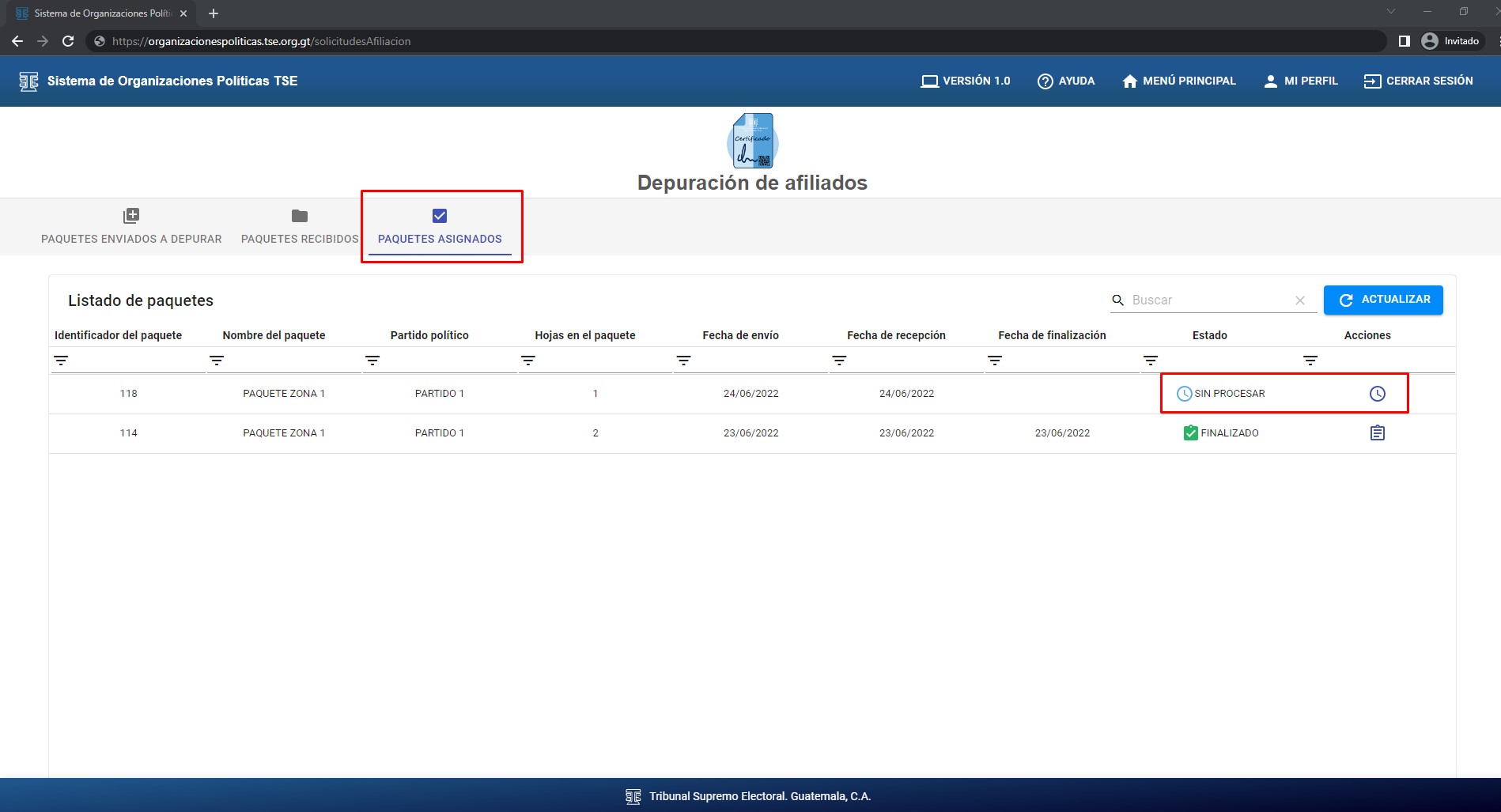Open the clipboard report icon for package 114

tap(1377, 433)
